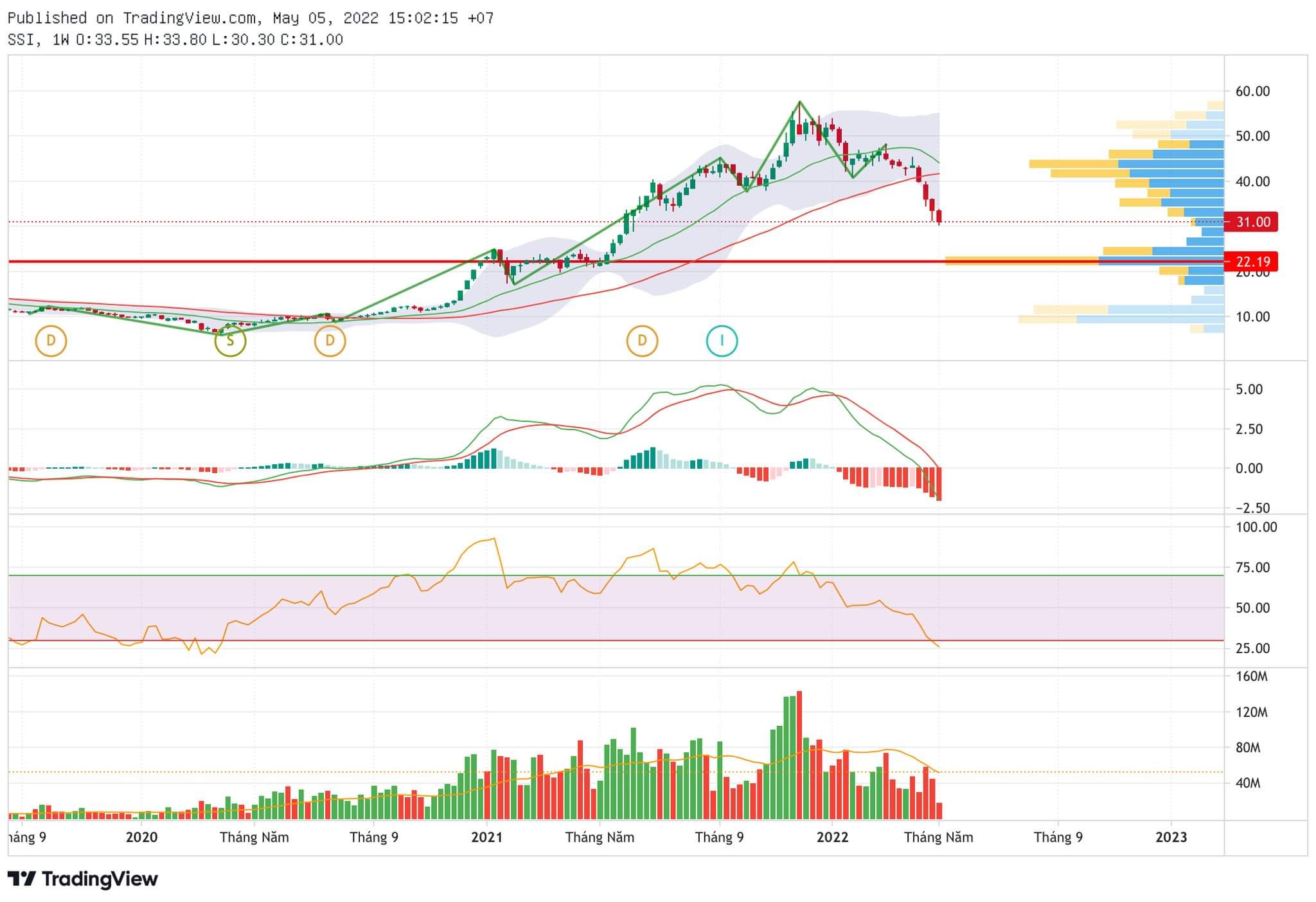Click the 160M label on the volume axis
Screen dimensions: 1316x902
[x=1251, y=676]
